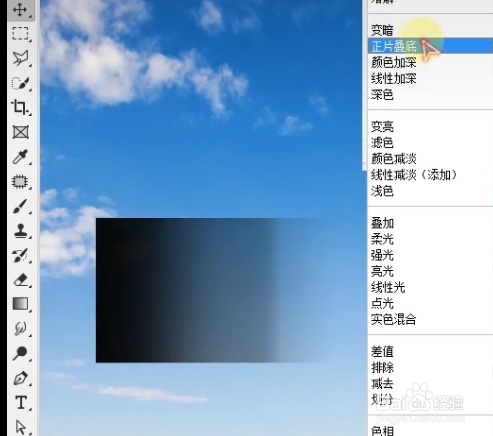Select the Quick Selection tool
Viewport: 493px width, 436px height.
(20, 83)
